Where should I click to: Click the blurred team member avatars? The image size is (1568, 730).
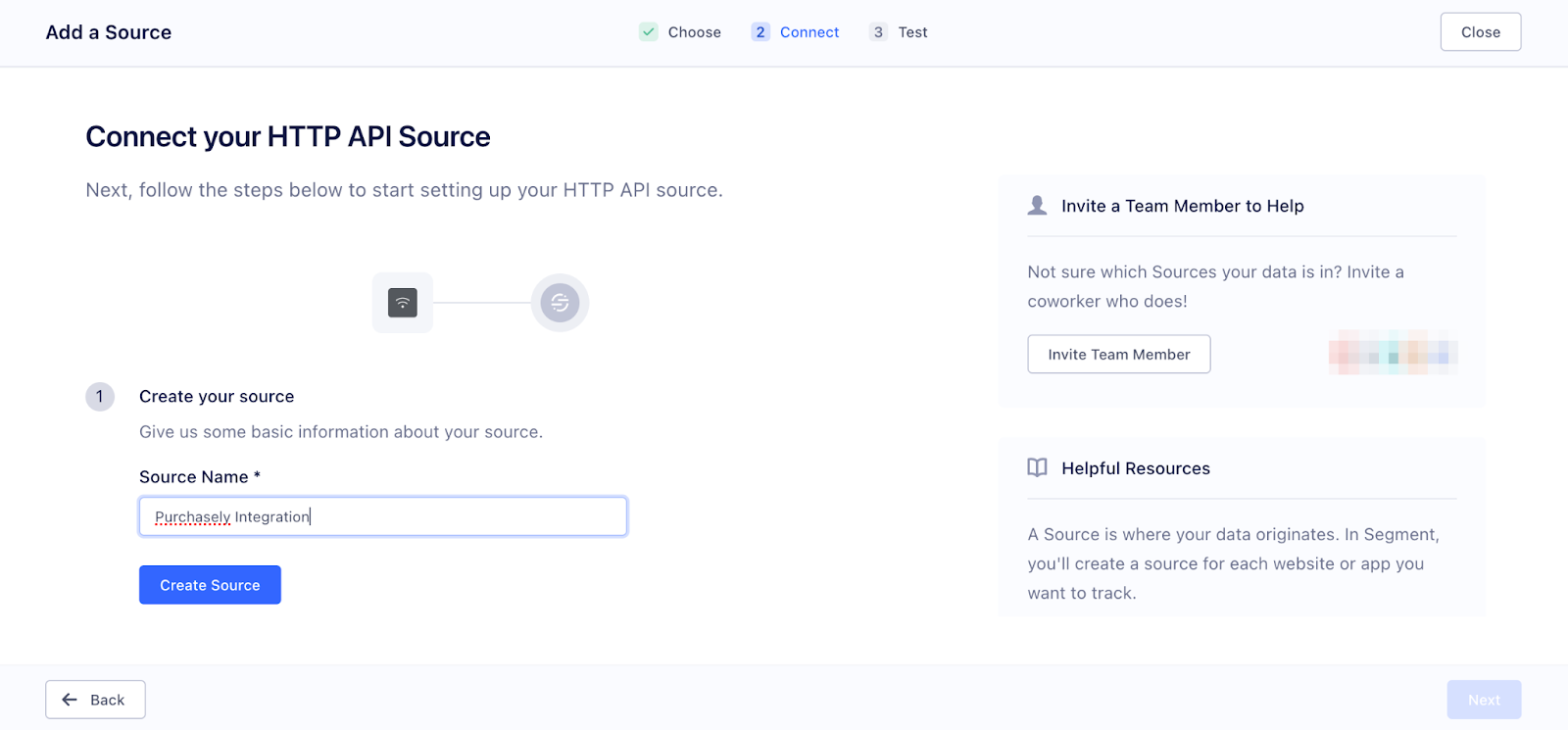pyautogui.click(x=1393, y=353)
